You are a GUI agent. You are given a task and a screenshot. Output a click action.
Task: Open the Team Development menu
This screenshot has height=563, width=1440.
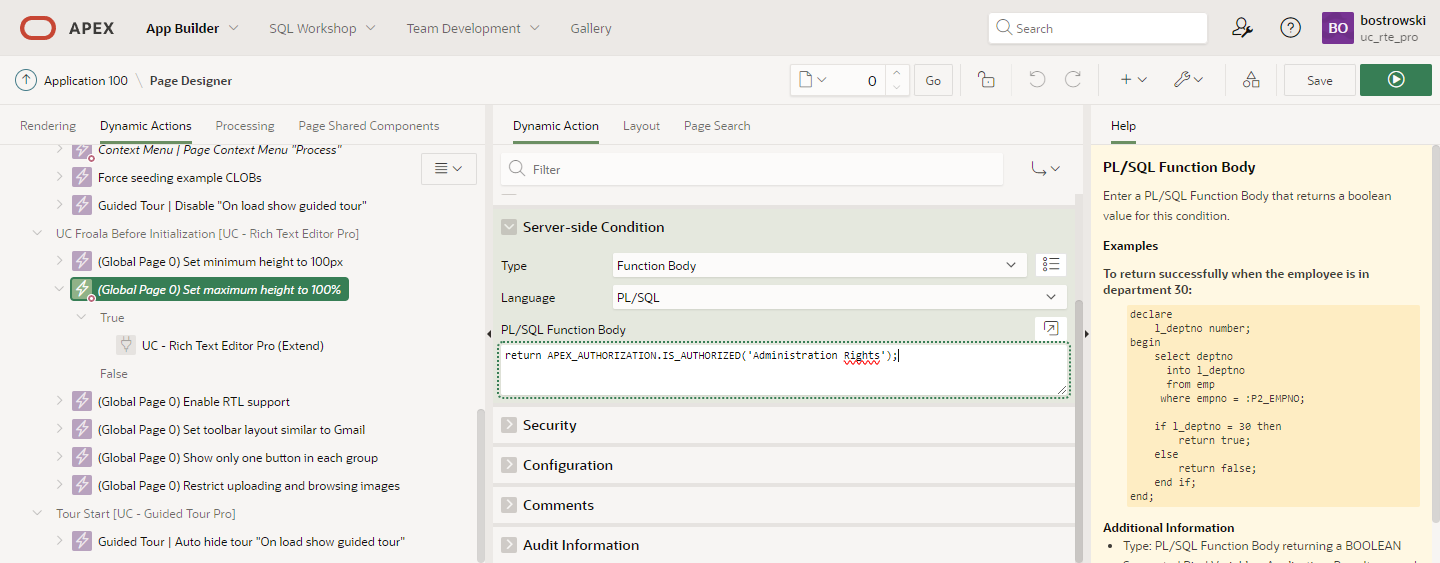473,28
